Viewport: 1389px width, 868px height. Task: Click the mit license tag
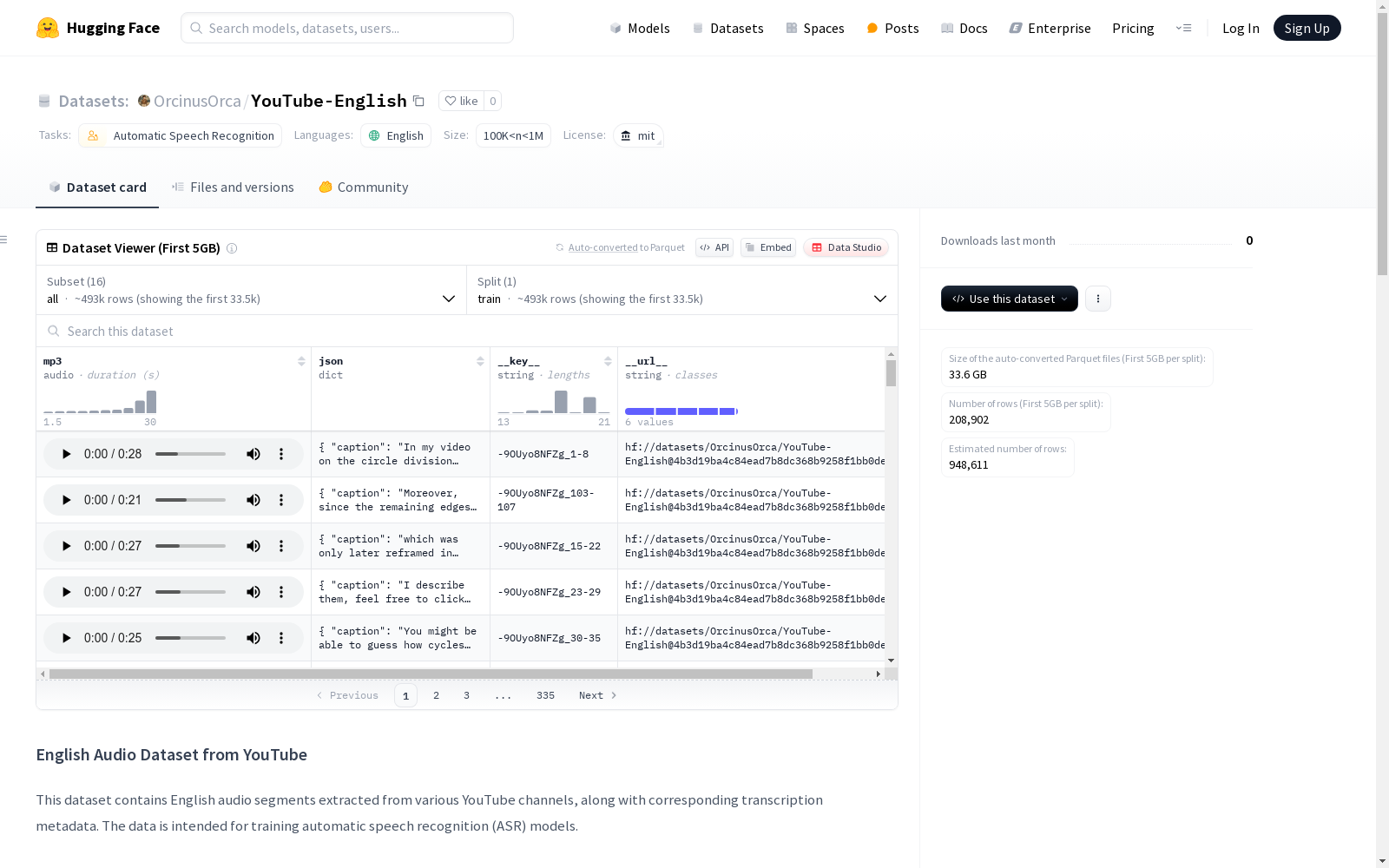coord(638,135)
